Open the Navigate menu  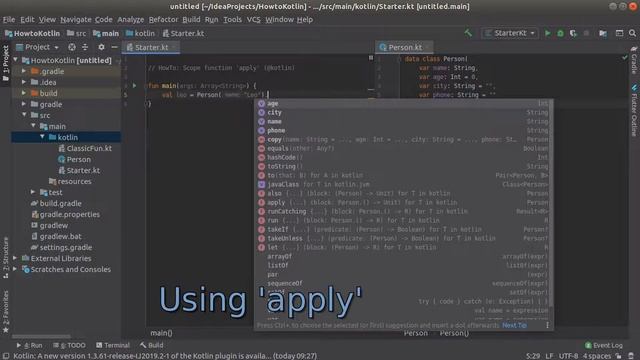tap(76, 20)
